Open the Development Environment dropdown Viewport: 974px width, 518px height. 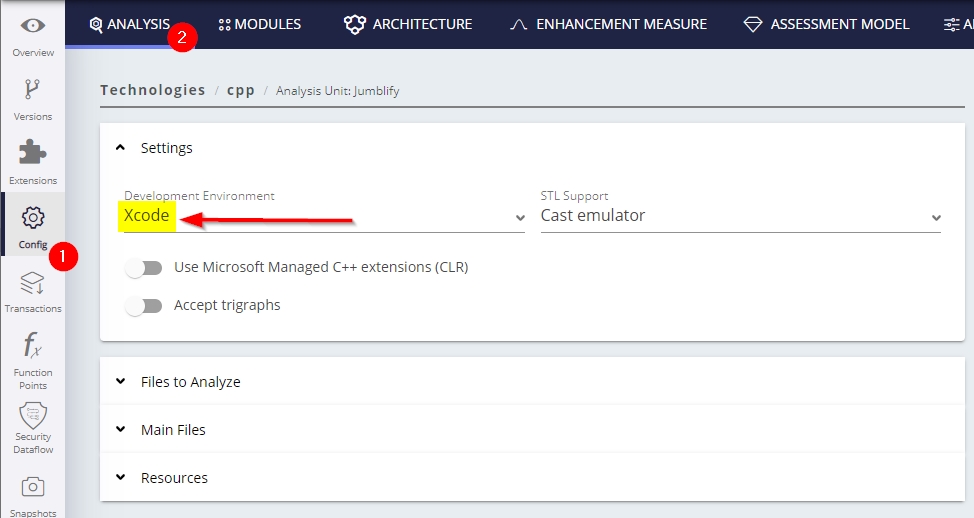coord(324,216)
